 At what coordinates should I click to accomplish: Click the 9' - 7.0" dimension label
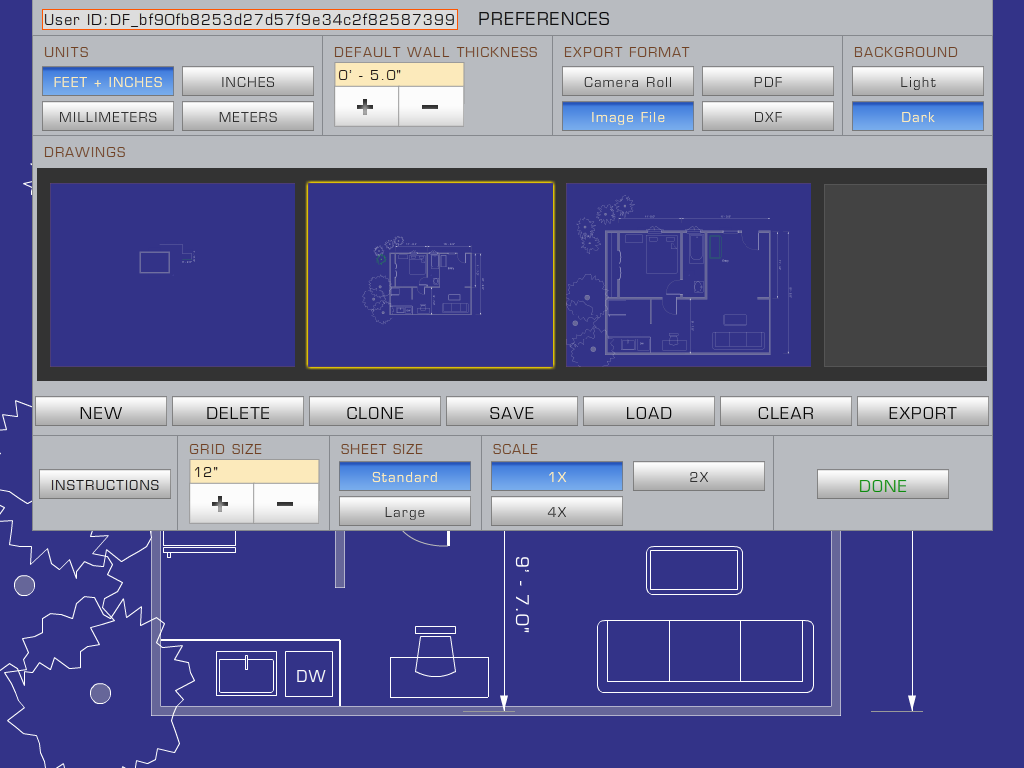[x=523, y=594]
